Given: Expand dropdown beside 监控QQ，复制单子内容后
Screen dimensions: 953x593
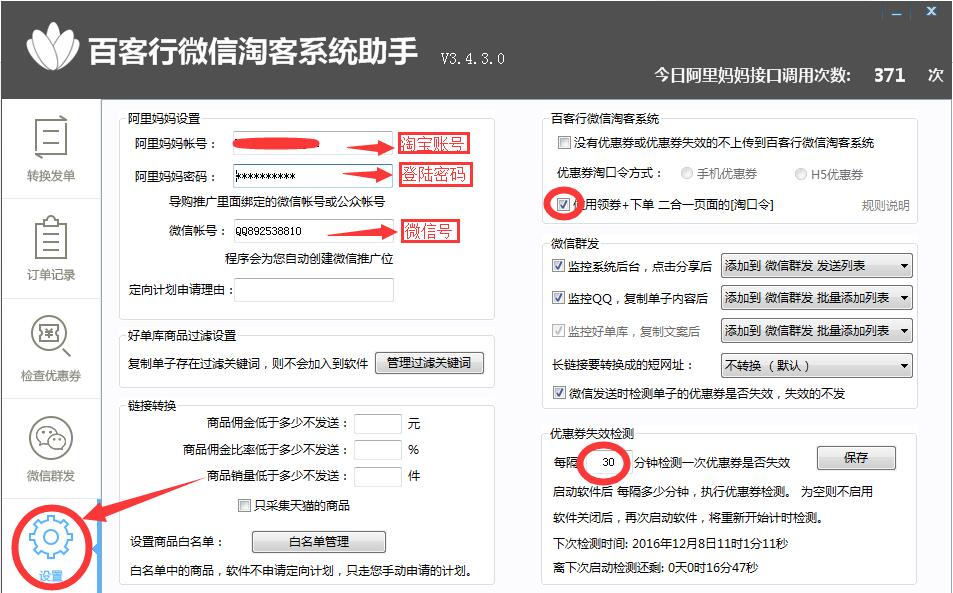Looking at the screenshot, I should pos(816,298).
